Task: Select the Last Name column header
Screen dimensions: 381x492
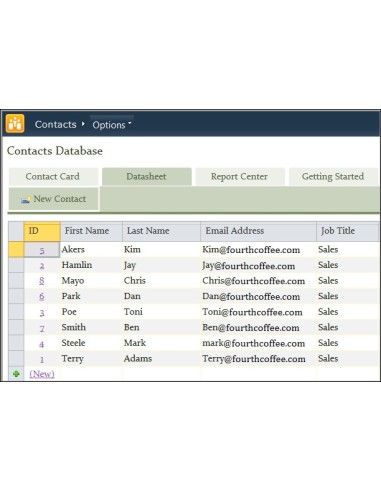Action: pyautogui.click(x=161, y=231)
